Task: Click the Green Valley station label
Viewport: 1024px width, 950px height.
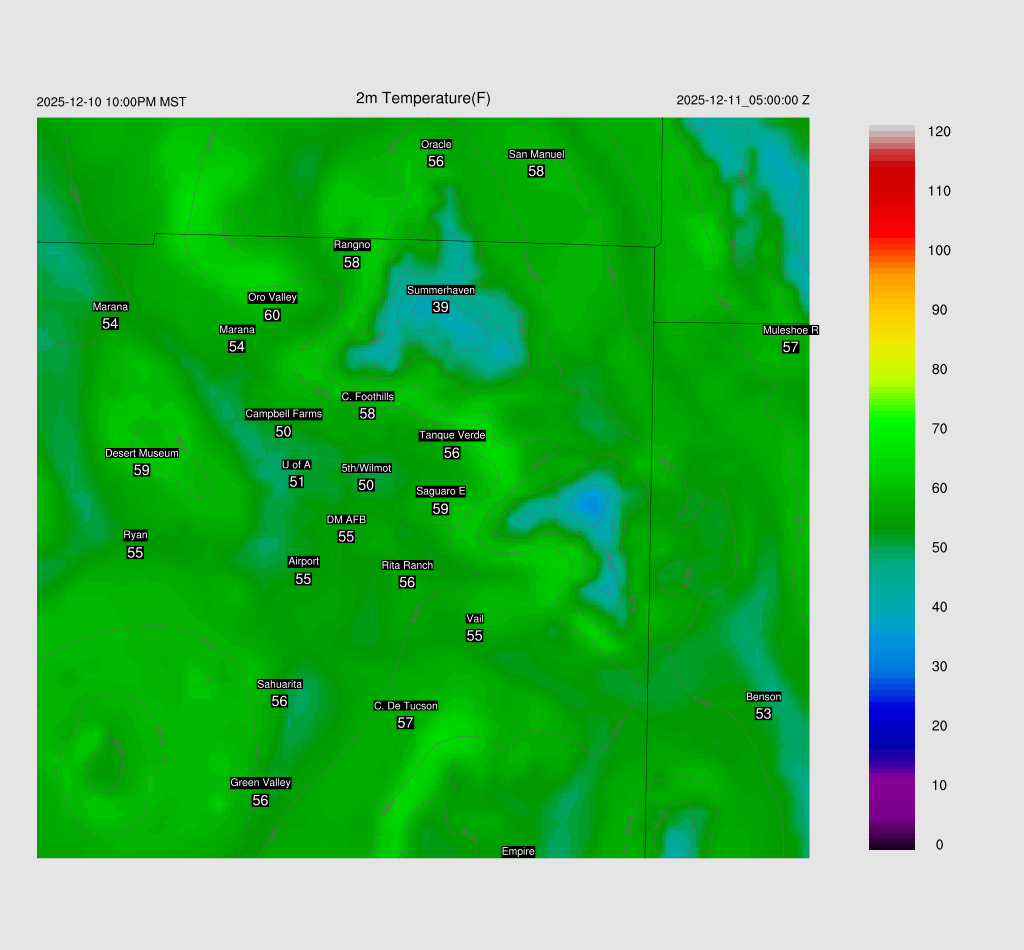Action: pyautogui.click(x=260, y=783)
